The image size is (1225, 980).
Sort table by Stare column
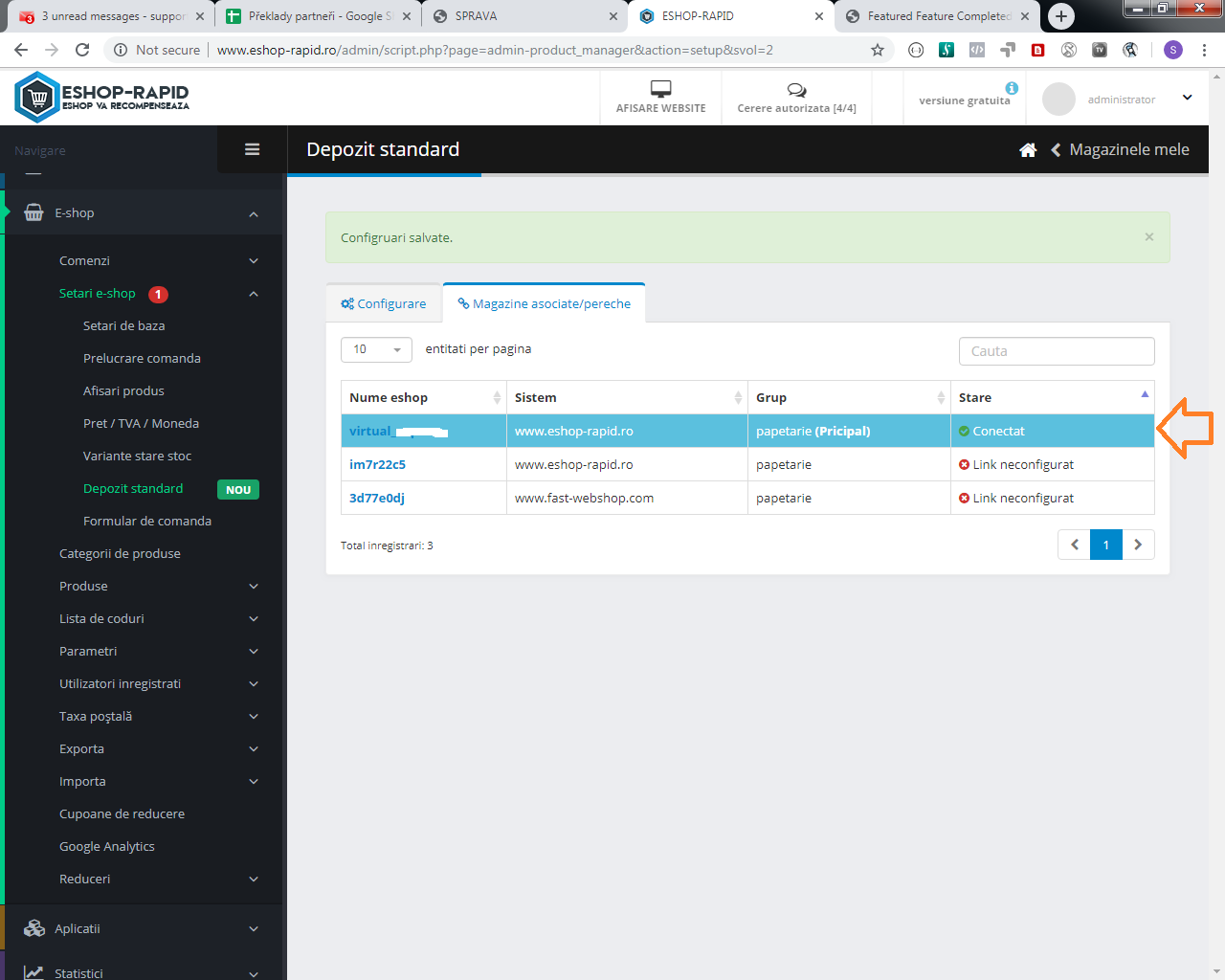pyautogui.click(x=1053, y=397)
